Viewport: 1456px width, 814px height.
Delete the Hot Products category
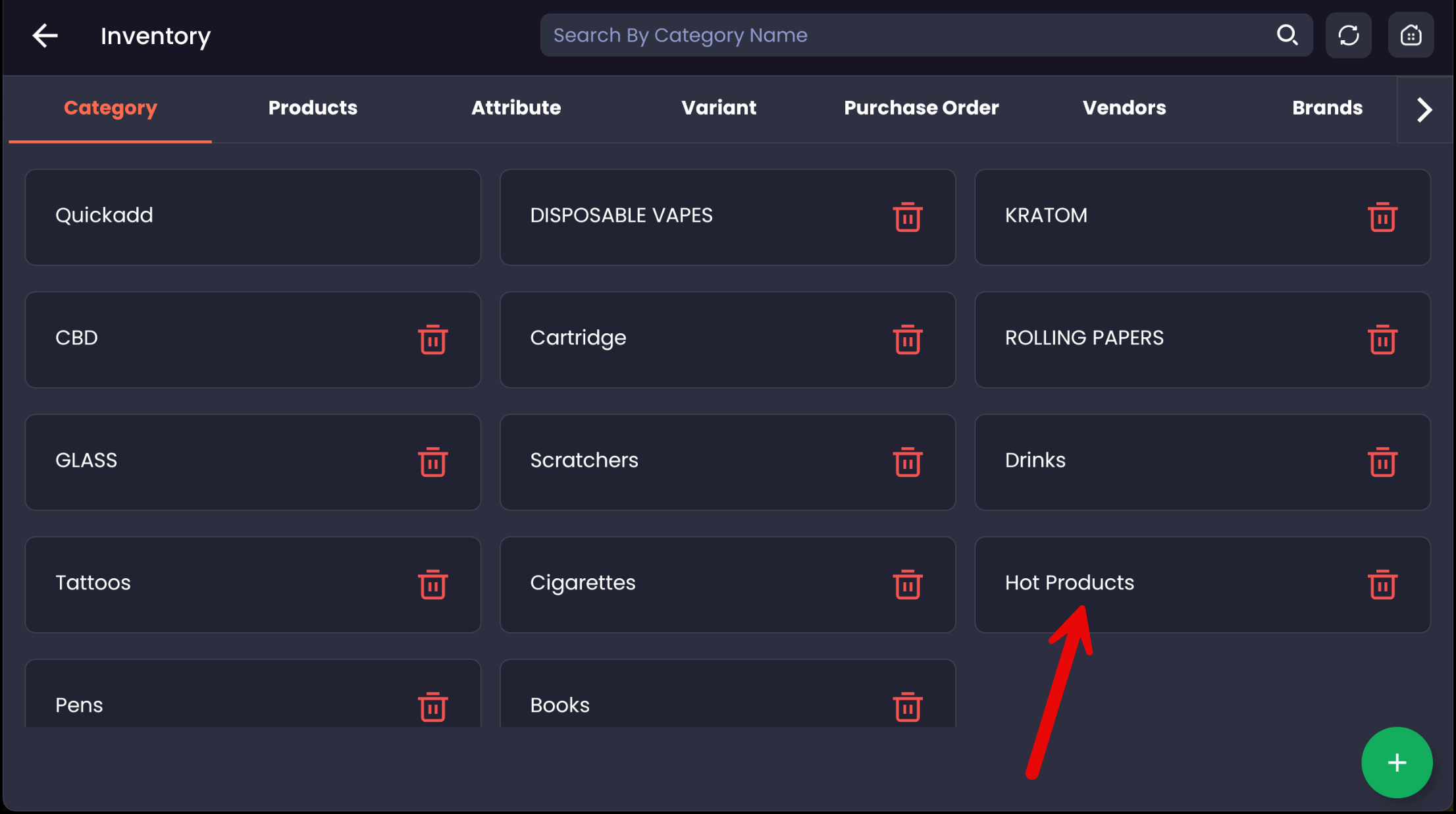[x=1382, y=584]
